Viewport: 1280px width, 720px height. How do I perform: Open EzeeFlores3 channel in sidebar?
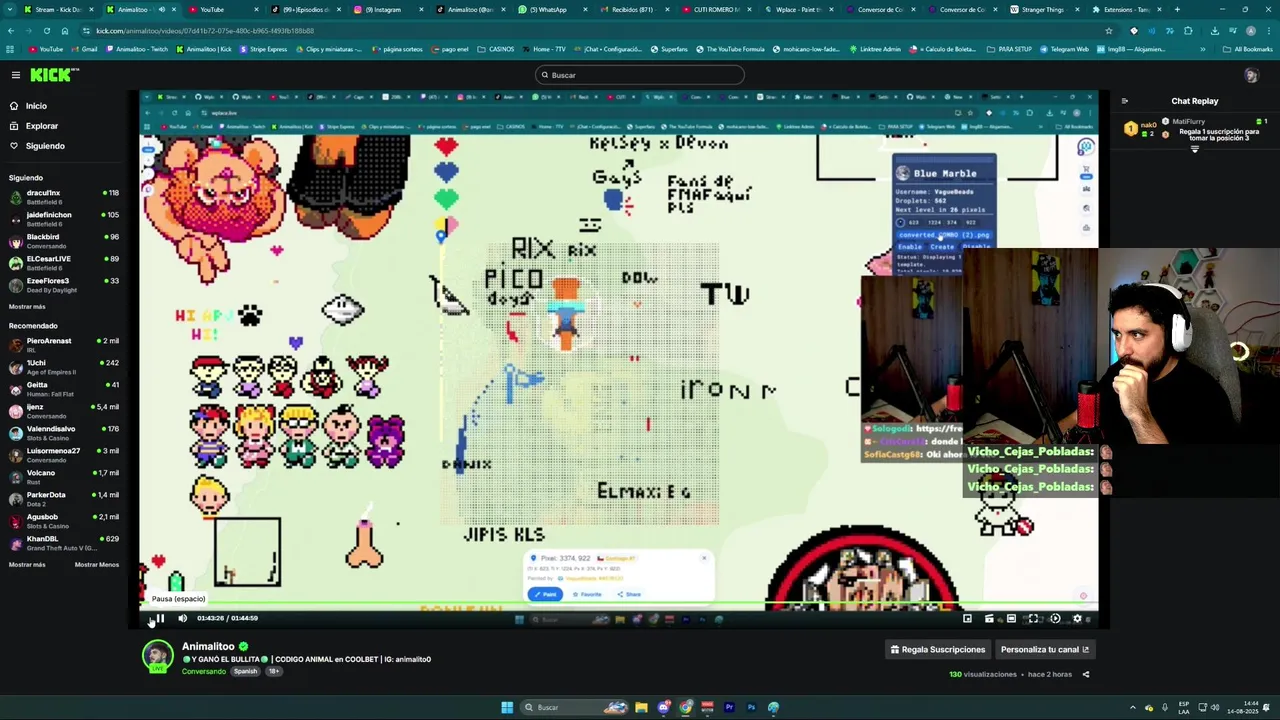64,284
